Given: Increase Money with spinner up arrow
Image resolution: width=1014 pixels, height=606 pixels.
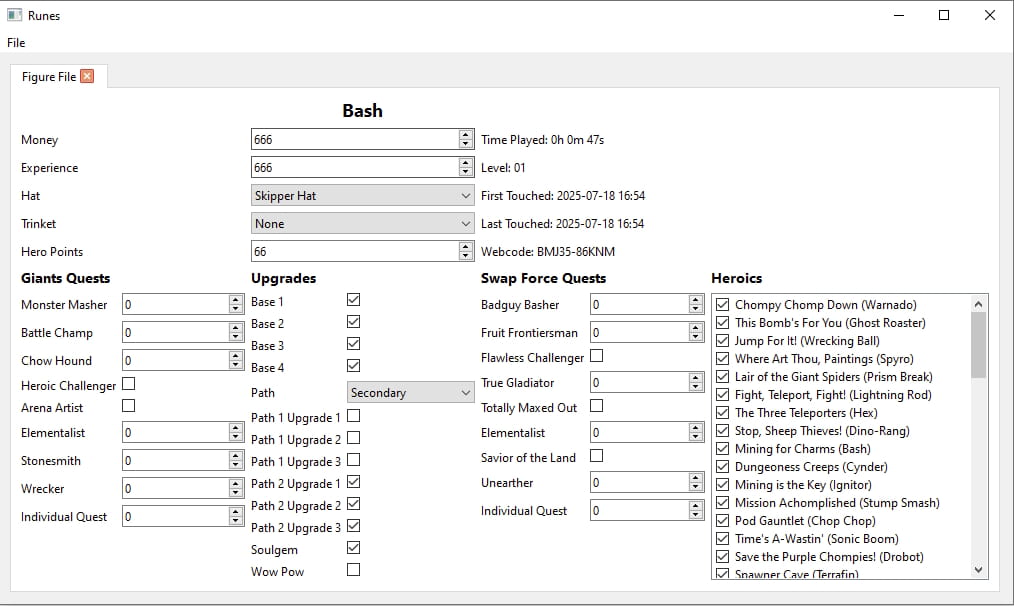Looking at the screenshot, I should (x=466, y=135).
